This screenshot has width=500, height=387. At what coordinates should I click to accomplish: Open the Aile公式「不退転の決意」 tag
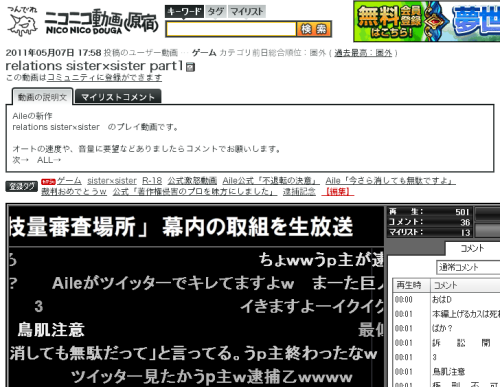[x=271, y=181]
